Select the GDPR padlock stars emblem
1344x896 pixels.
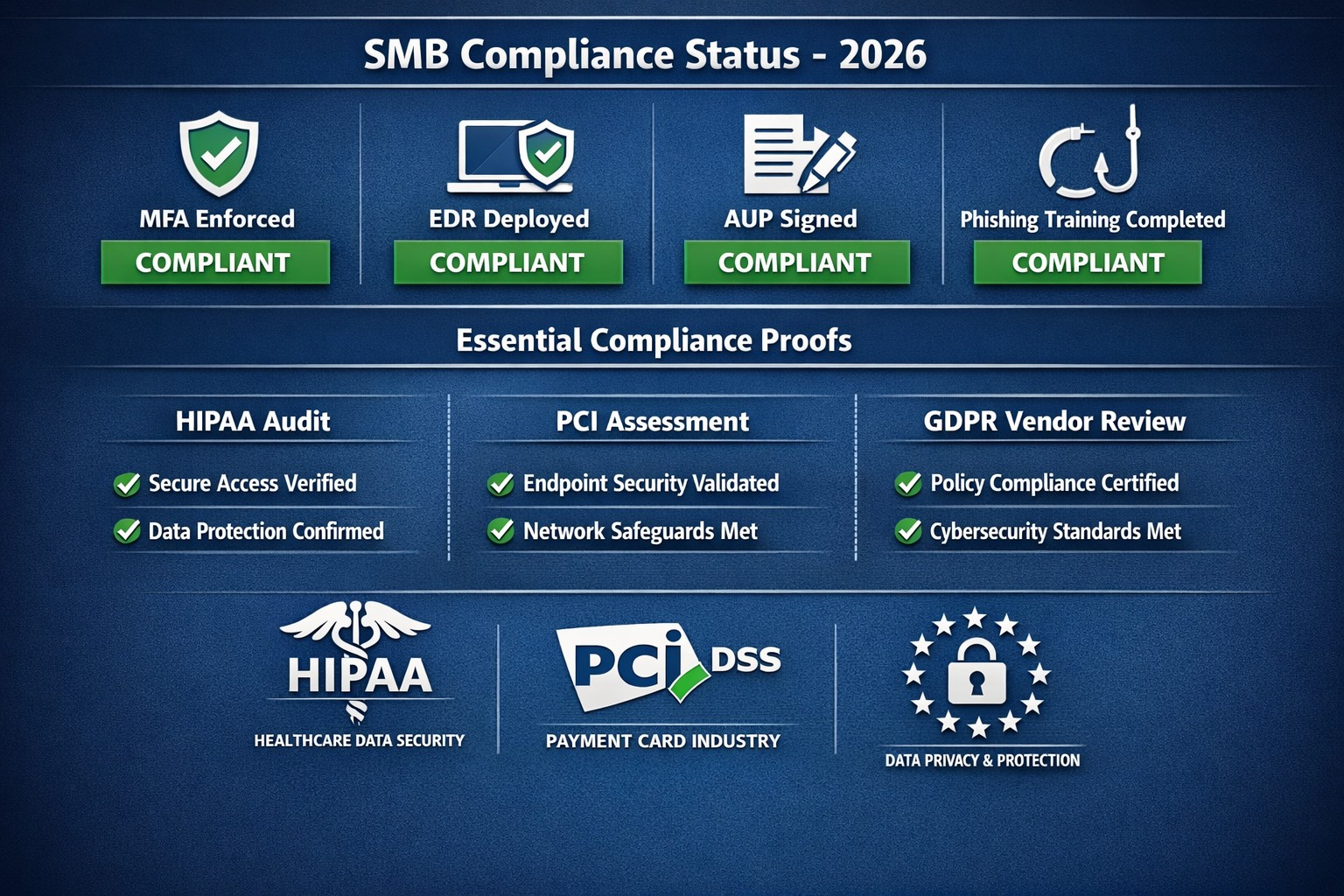pyautogui.click(x=976, y=673)
